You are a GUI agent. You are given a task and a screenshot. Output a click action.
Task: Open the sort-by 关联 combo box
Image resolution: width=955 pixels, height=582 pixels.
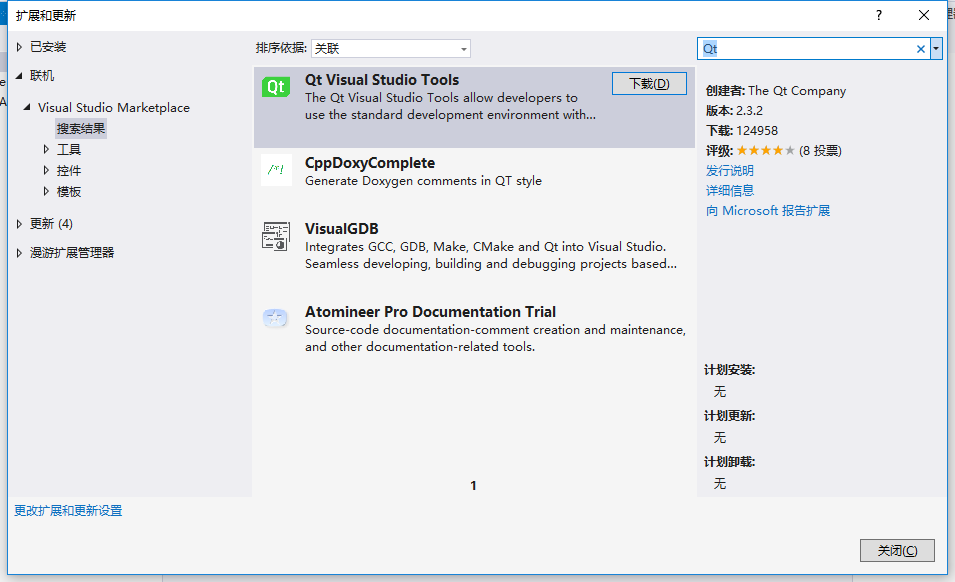(x=390, y=48)
